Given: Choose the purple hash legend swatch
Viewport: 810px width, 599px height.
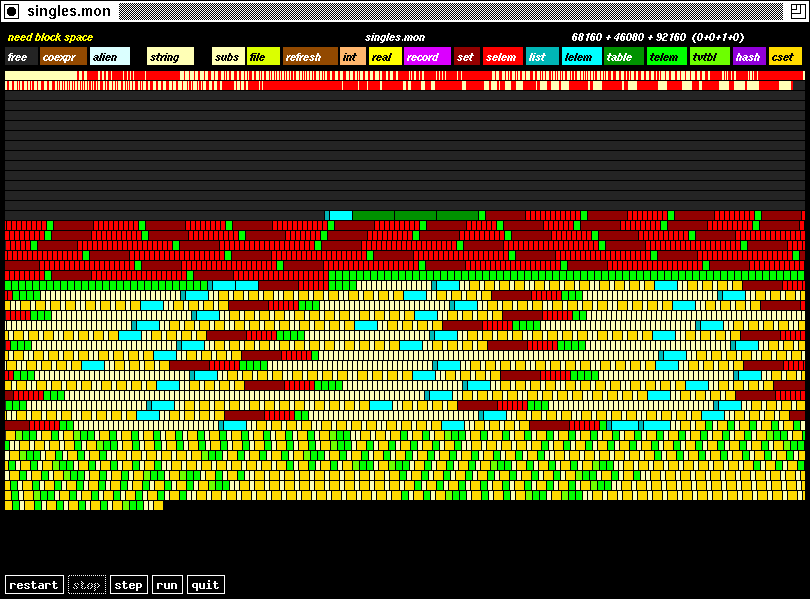Looking at the screenshot, I should [x=748, y=57].
